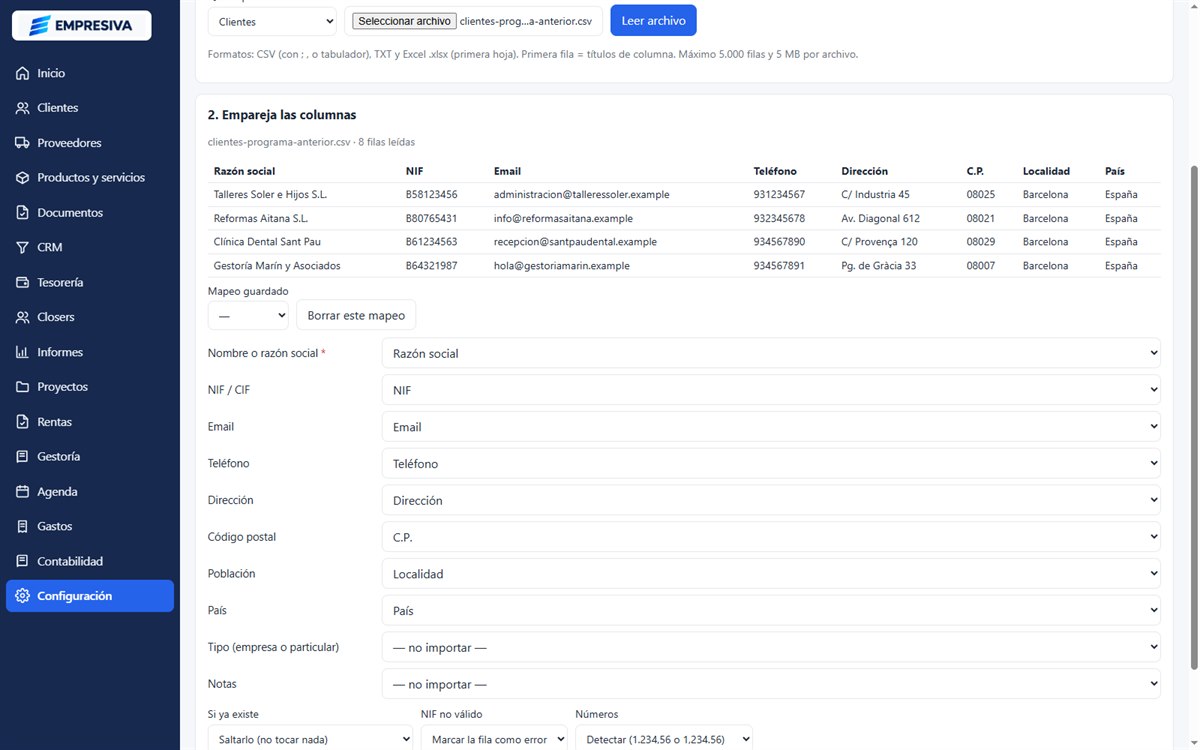Open the Población mapping dropdown

[x=771, y=574]
